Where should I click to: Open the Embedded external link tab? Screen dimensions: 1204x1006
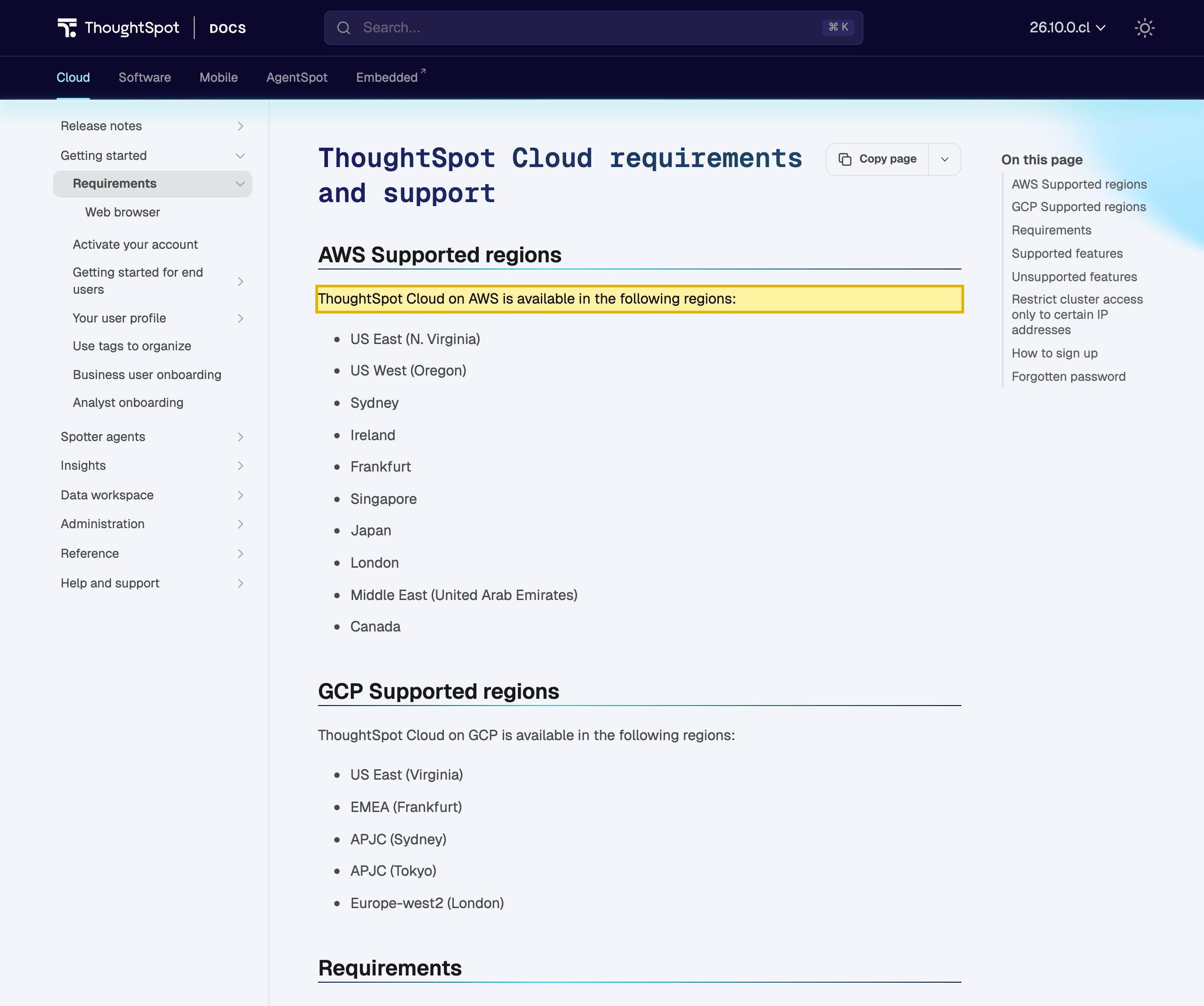pos(390,77)
